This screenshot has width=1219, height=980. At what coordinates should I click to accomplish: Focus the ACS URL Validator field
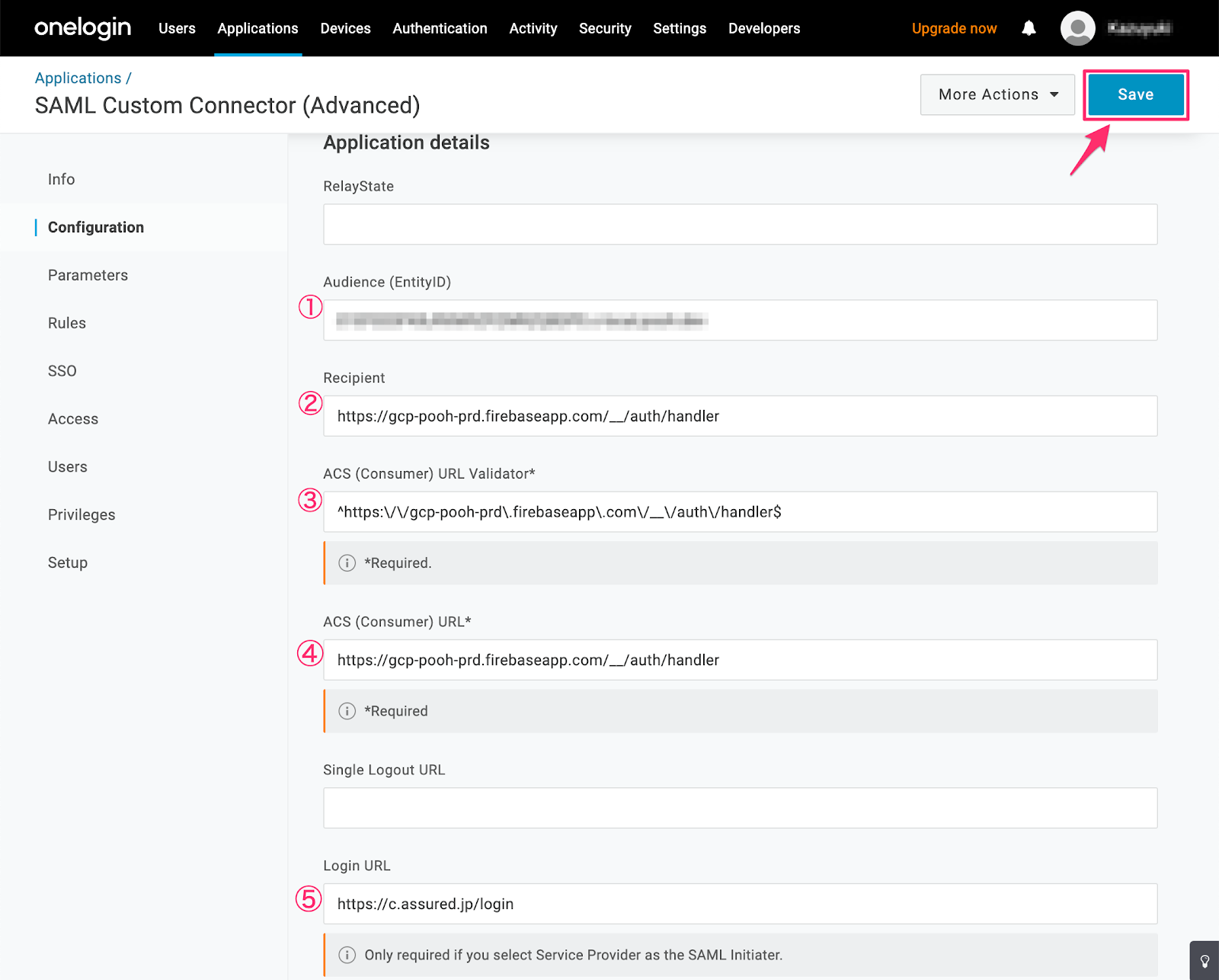(740, 512)
